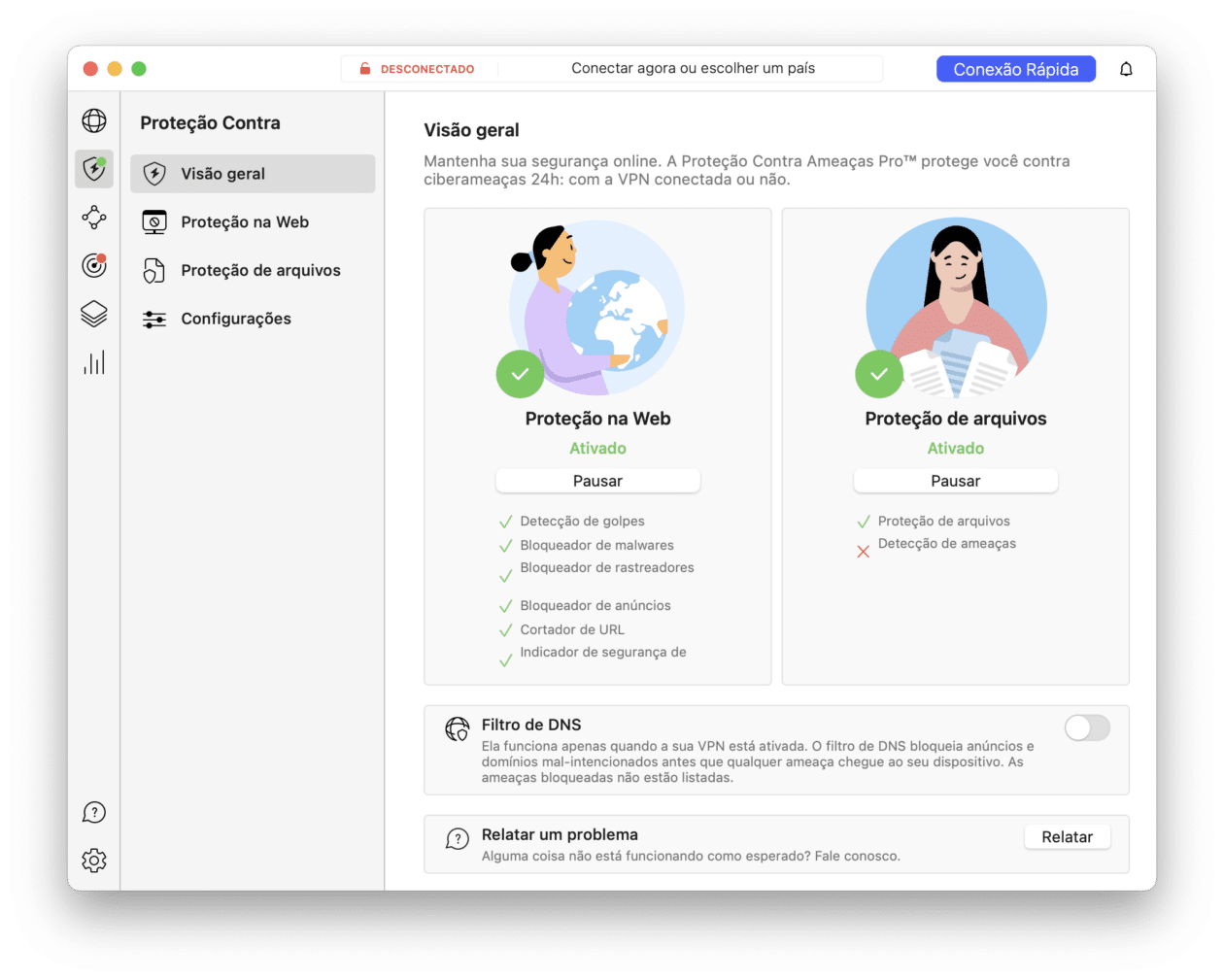
Task: Click the green checkmark badge on Proteção de arquivos
Action: coord(879,374)
